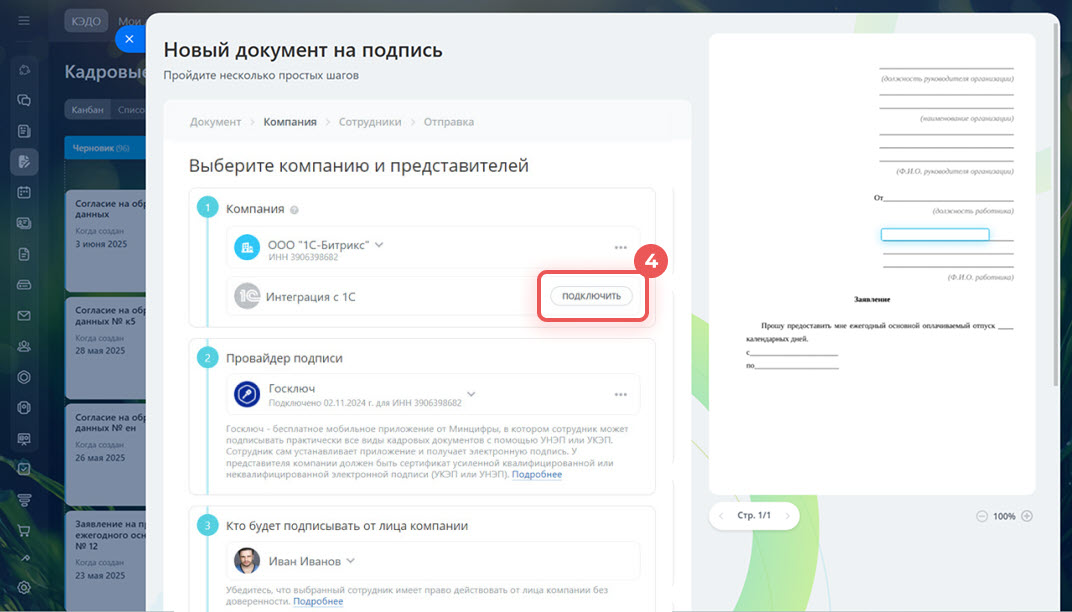Screen dimensions: 1072x612
Task: Open the document signing icon in sidebar
Action: pos(24,162)
